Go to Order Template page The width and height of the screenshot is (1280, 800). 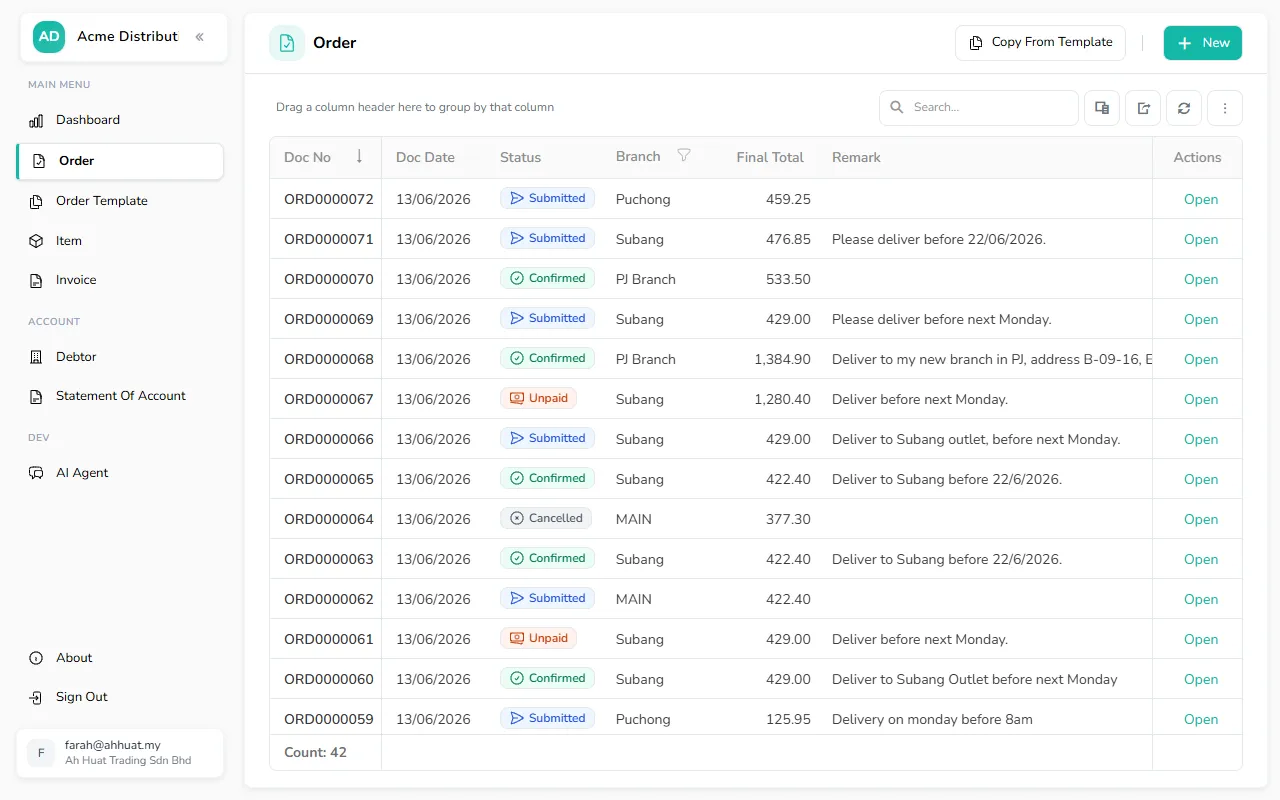(x=120, y=201)
